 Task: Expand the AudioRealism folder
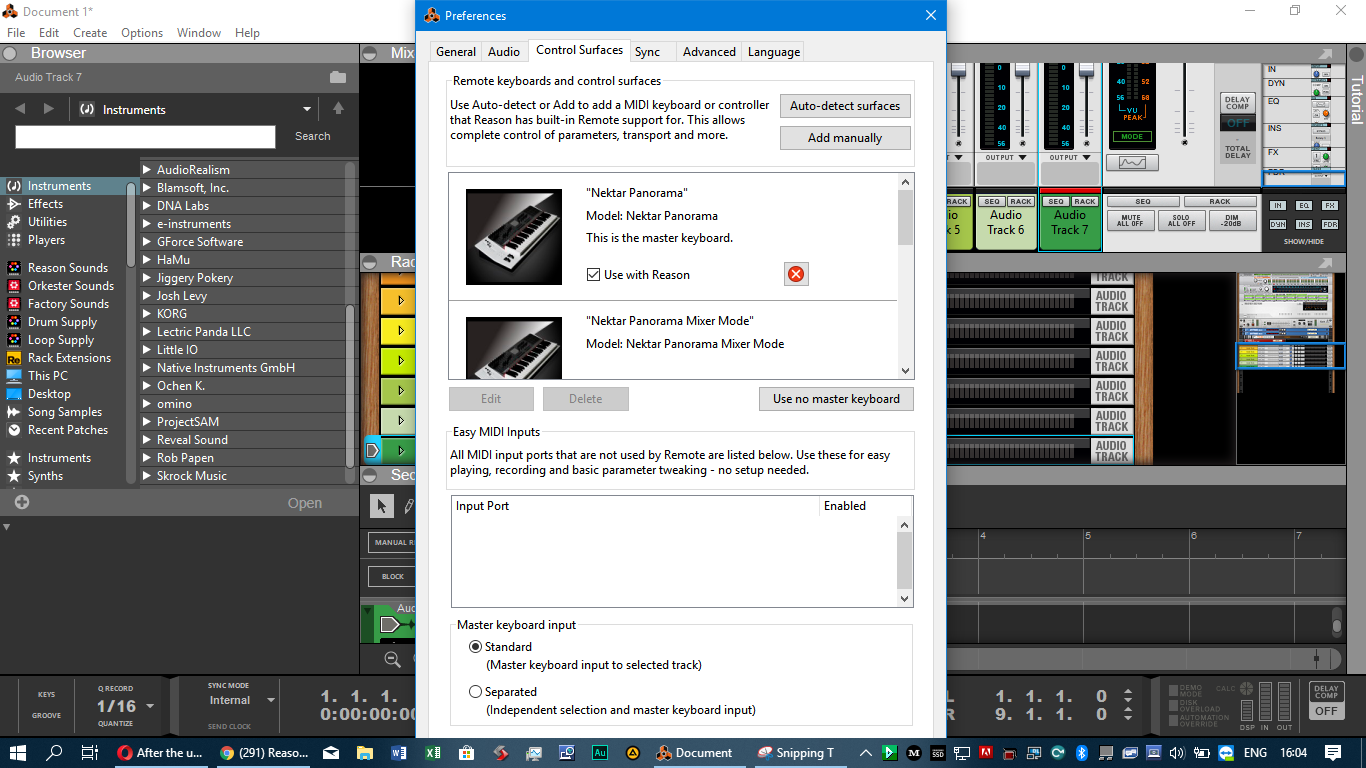coord(147,170)
